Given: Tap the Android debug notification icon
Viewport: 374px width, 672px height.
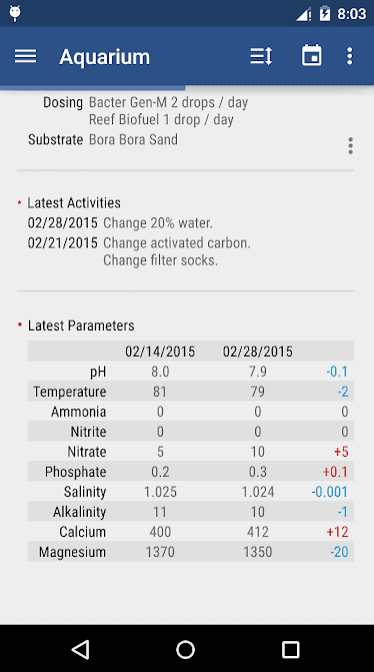Looking at the screenshot, I should click(15, 13).
